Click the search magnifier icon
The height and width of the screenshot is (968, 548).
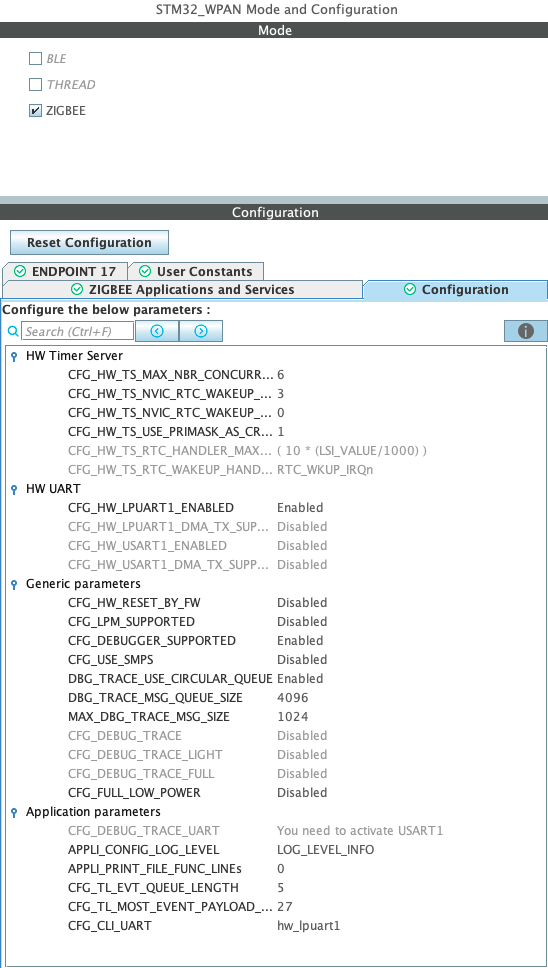[13, 332]
